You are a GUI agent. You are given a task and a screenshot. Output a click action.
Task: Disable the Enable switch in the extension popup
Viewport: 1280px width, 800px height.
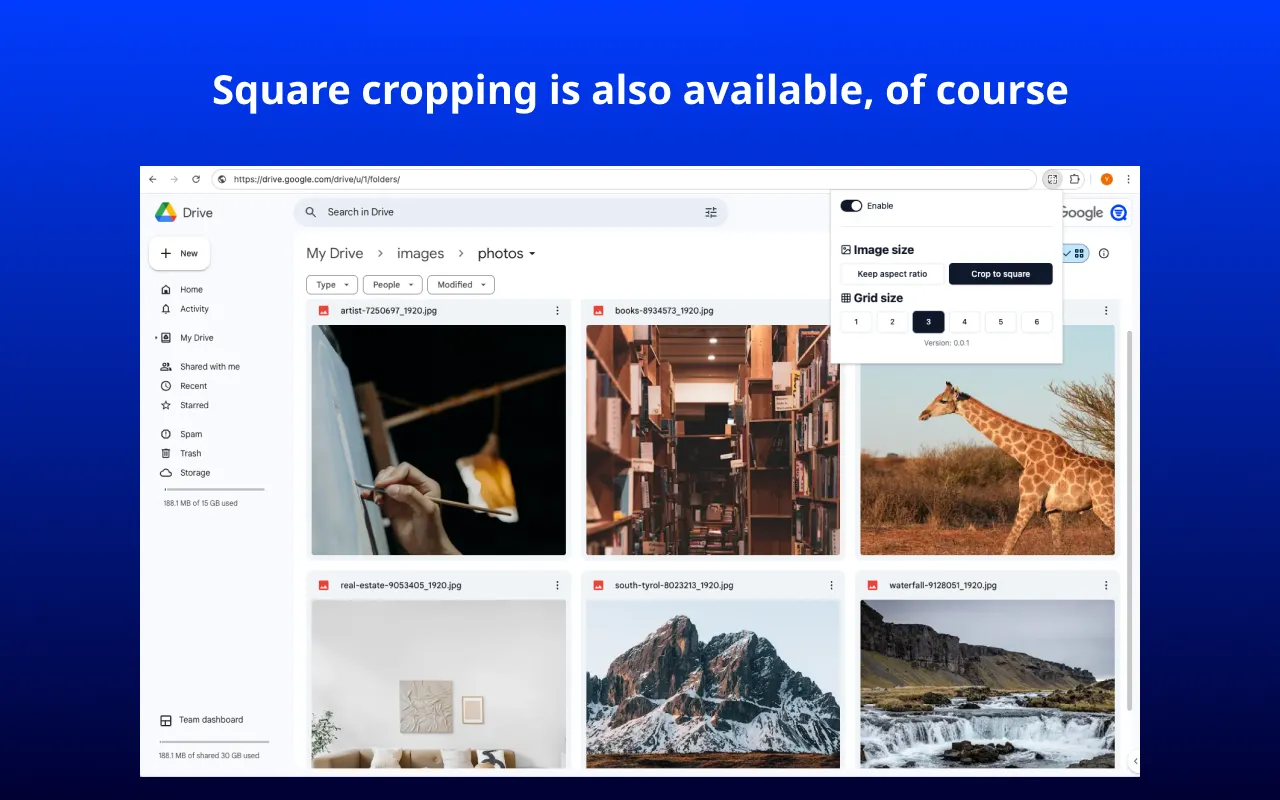tap(851, 205)
